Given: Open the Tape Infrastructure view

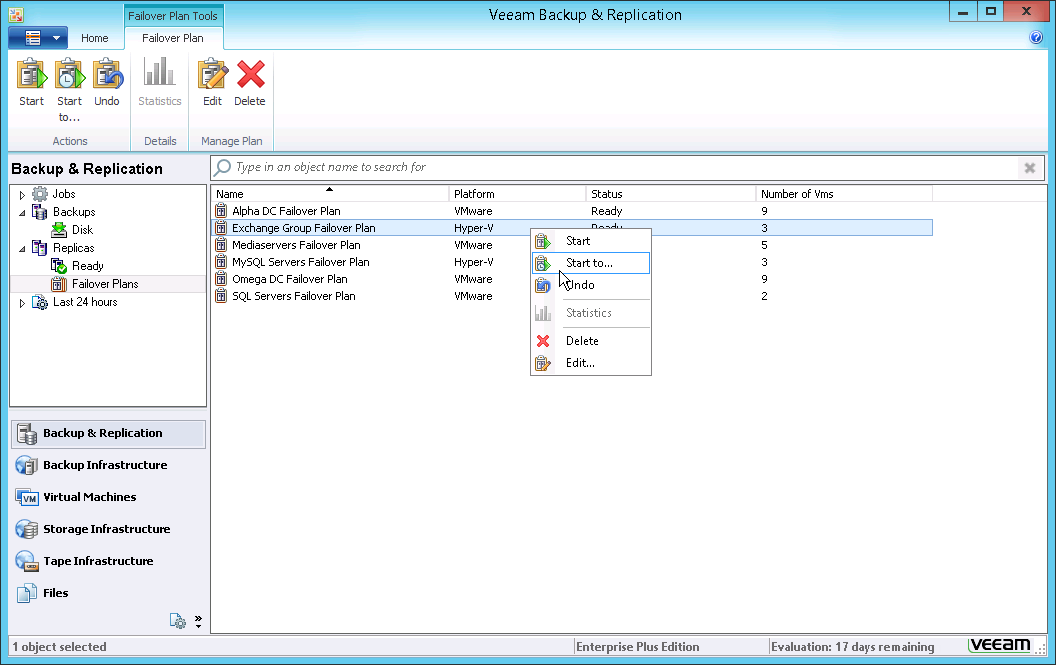Looking at the screenshot, I should point(108,561).
